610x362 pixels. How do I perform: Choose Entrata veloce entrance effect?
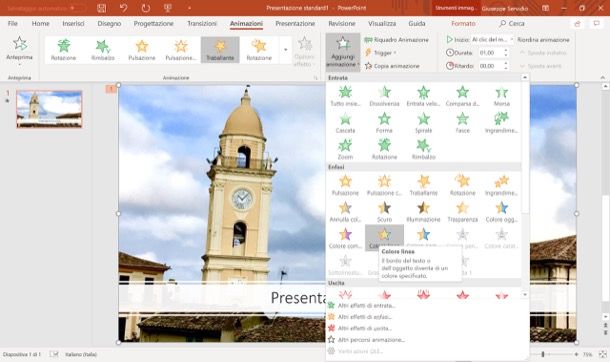[x=423, y=96]
